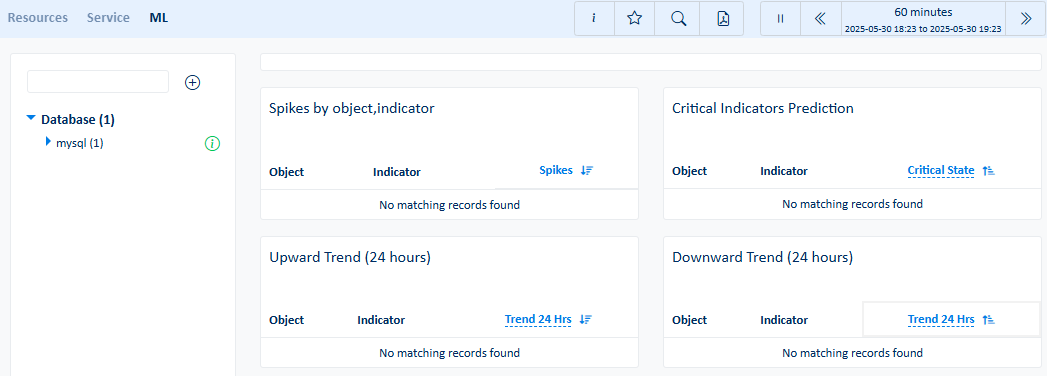This screenshot has width=1047, height=376.
Task: Click Upward Trend's descending sort icon
Action: point(586,319)
